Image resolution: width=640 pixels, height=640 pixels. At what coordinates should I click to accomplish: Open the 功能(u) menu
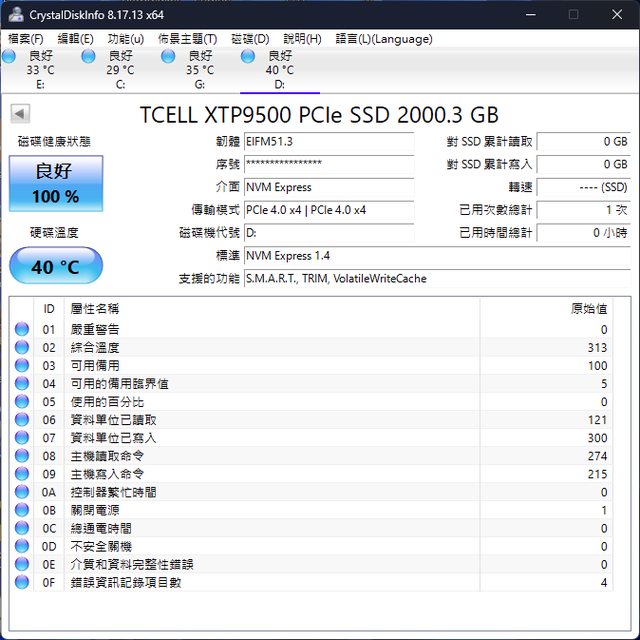[126, 39]
